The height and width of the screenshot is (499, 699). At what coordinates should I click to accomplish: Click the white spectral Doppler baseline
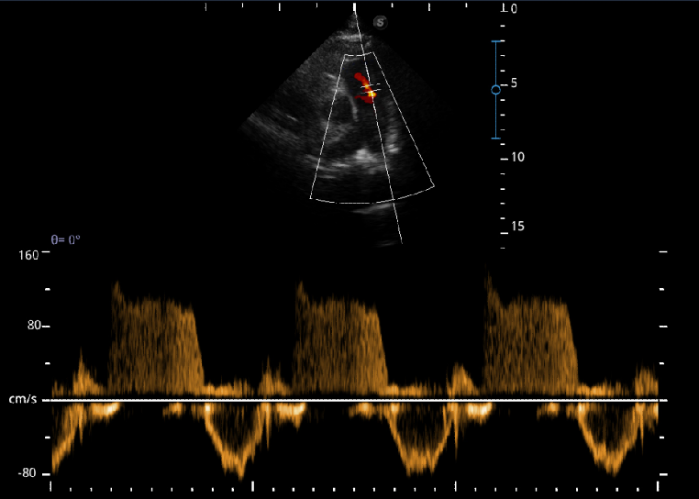(x=355, y=400)
